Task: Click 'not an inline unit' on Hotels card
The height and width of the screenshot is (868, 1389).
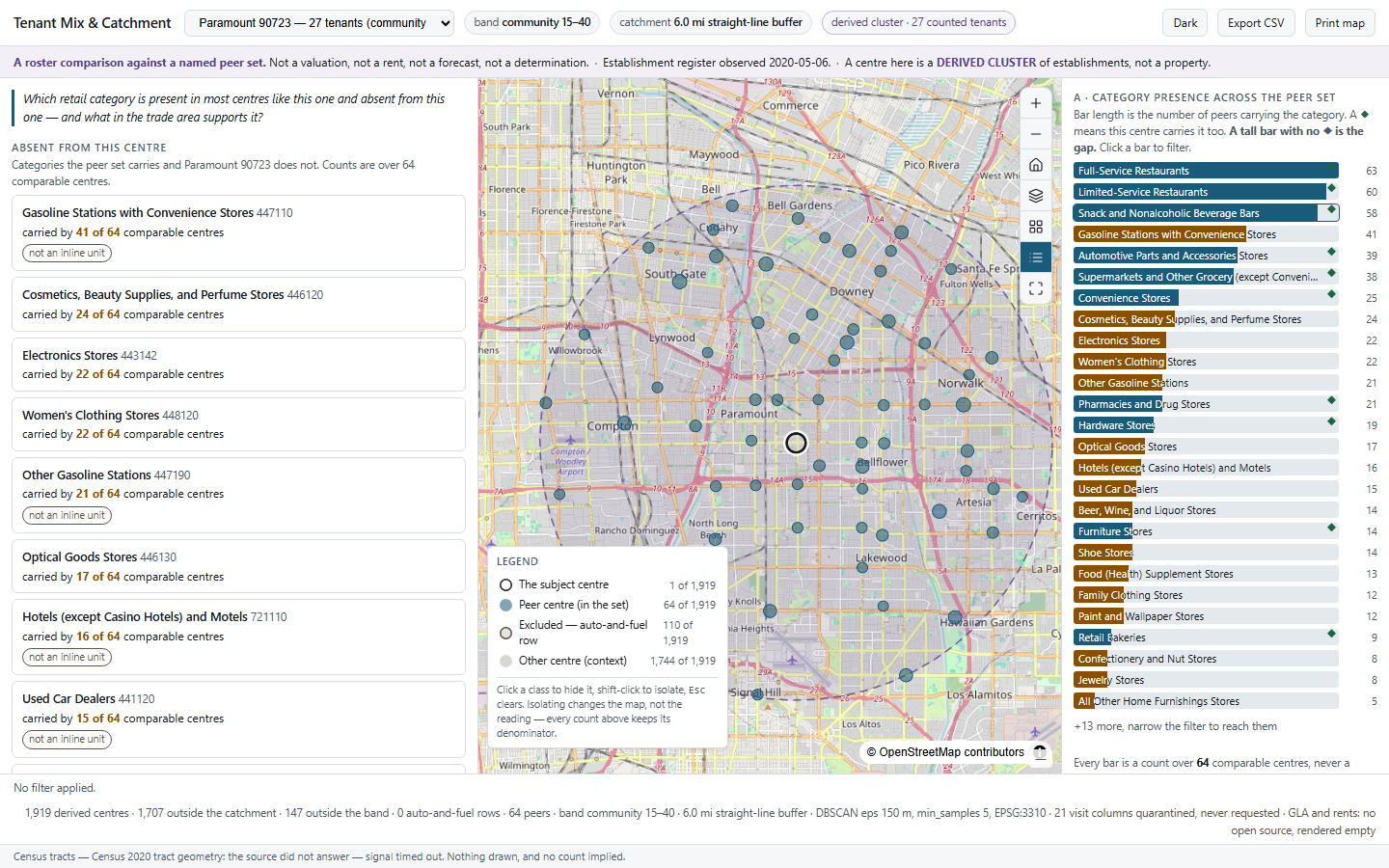Action: click(x=67, y=658)
